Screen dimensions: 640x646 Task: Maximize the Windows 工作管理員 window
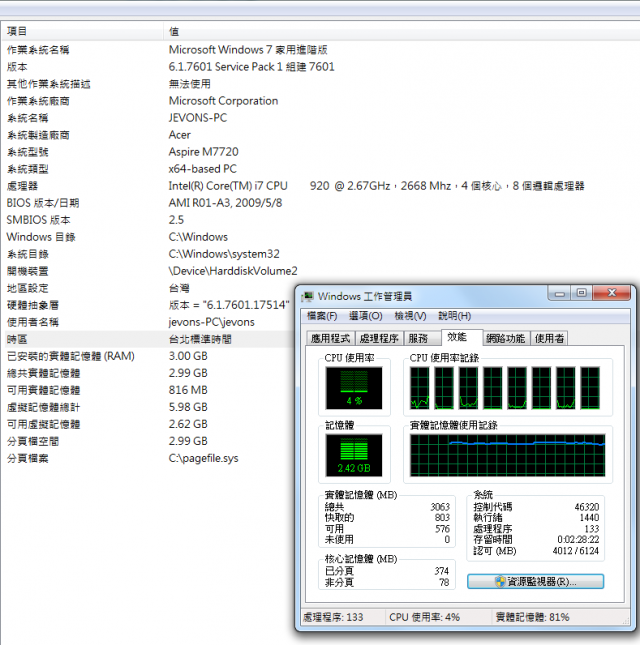[581, 293]
